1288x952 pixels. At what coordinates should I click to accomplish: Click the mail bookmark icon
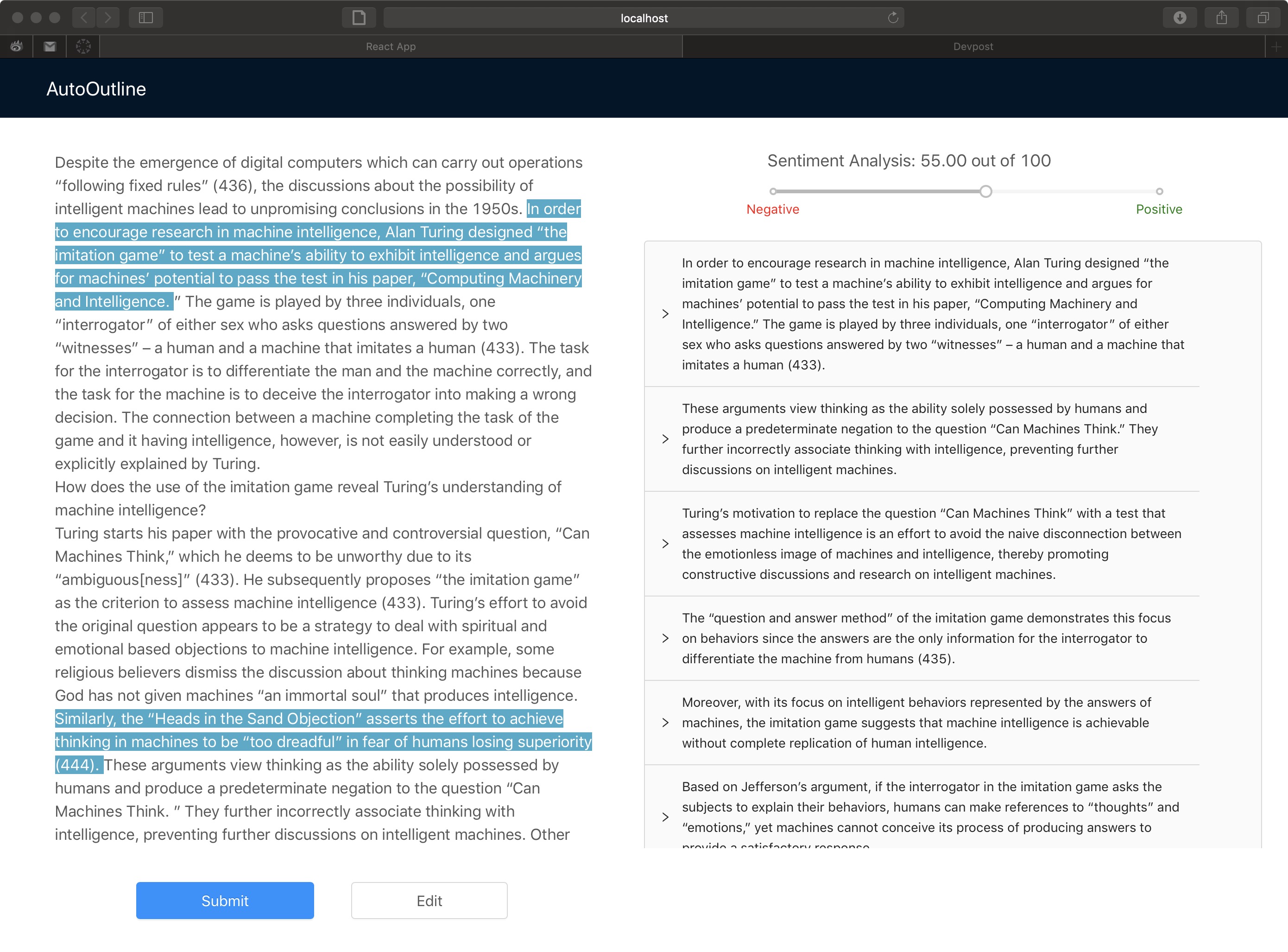[50, 47]
